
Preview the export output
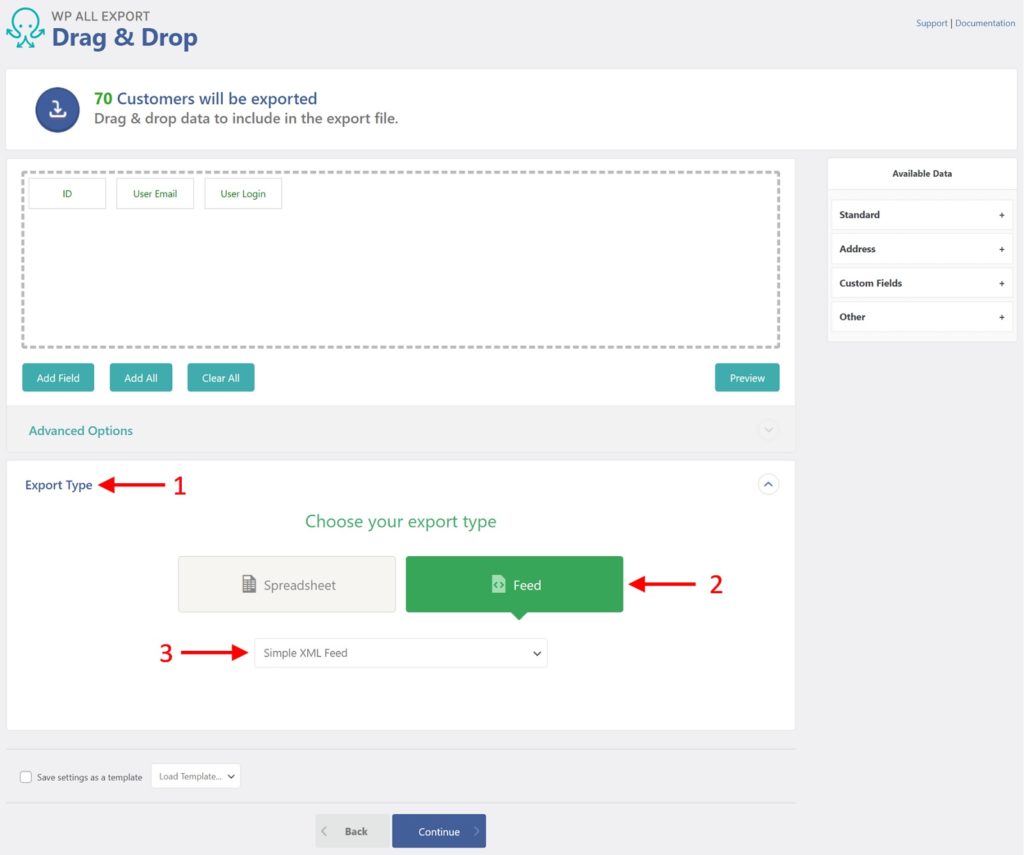click(747, 377)
